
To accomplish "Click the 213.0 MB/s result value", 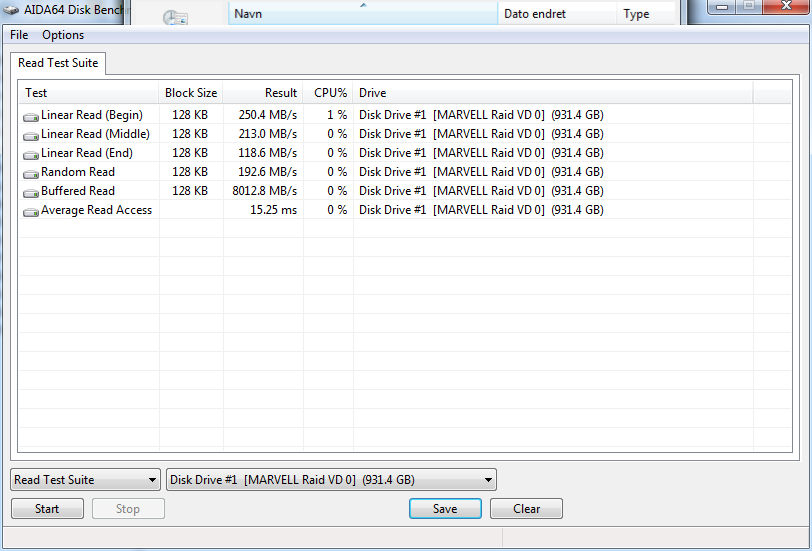I will click(x=268, y=134).
